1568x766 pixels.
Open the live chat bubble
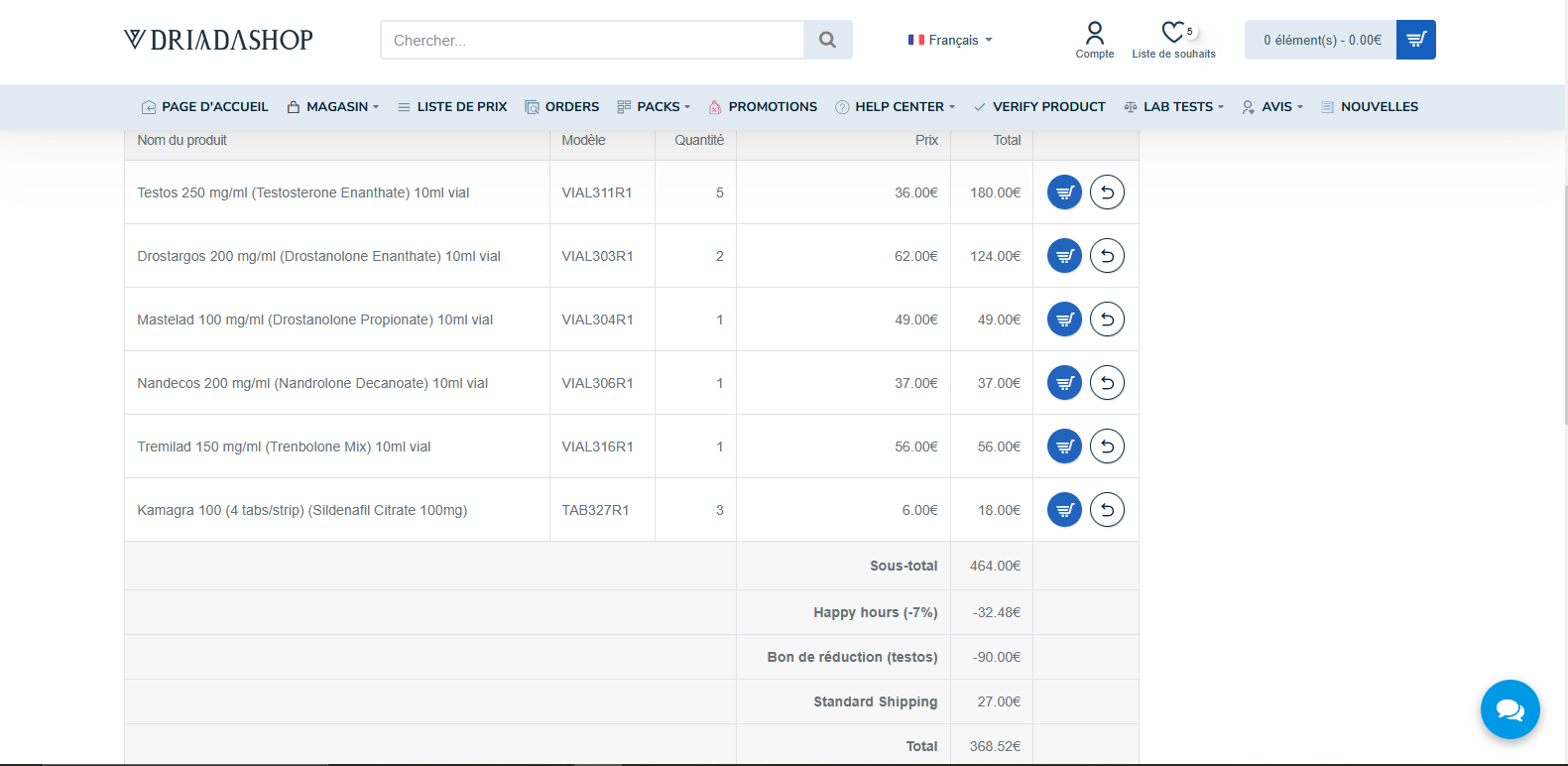click(1509, 709)
